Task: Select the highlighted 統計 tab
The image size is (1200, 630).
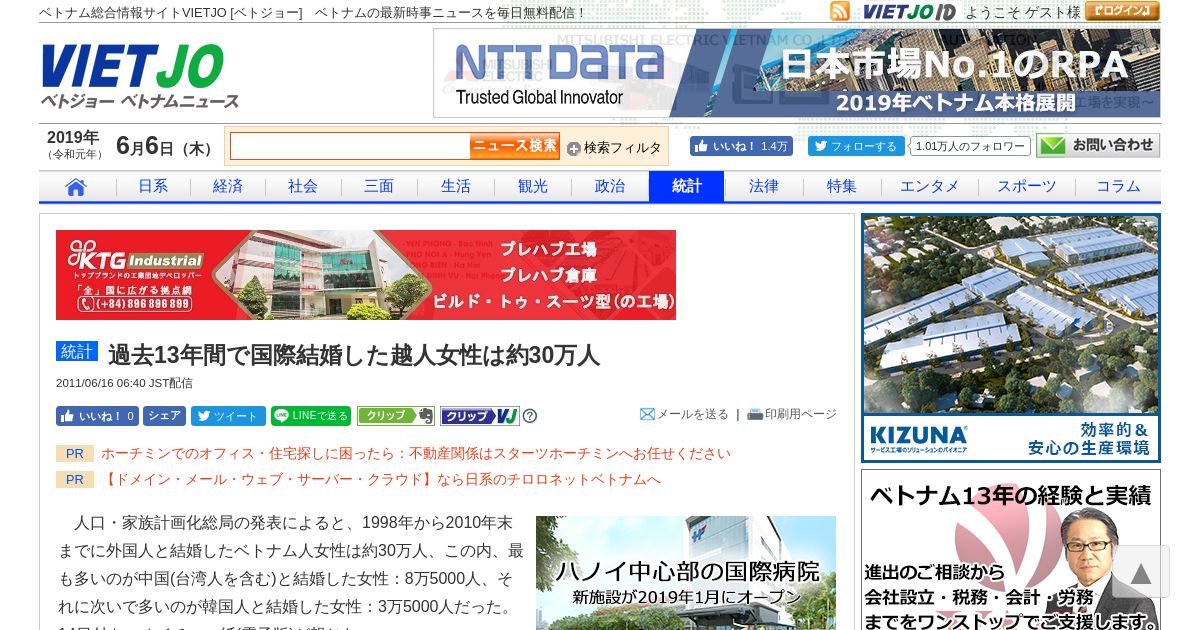Action: [686, 186]
